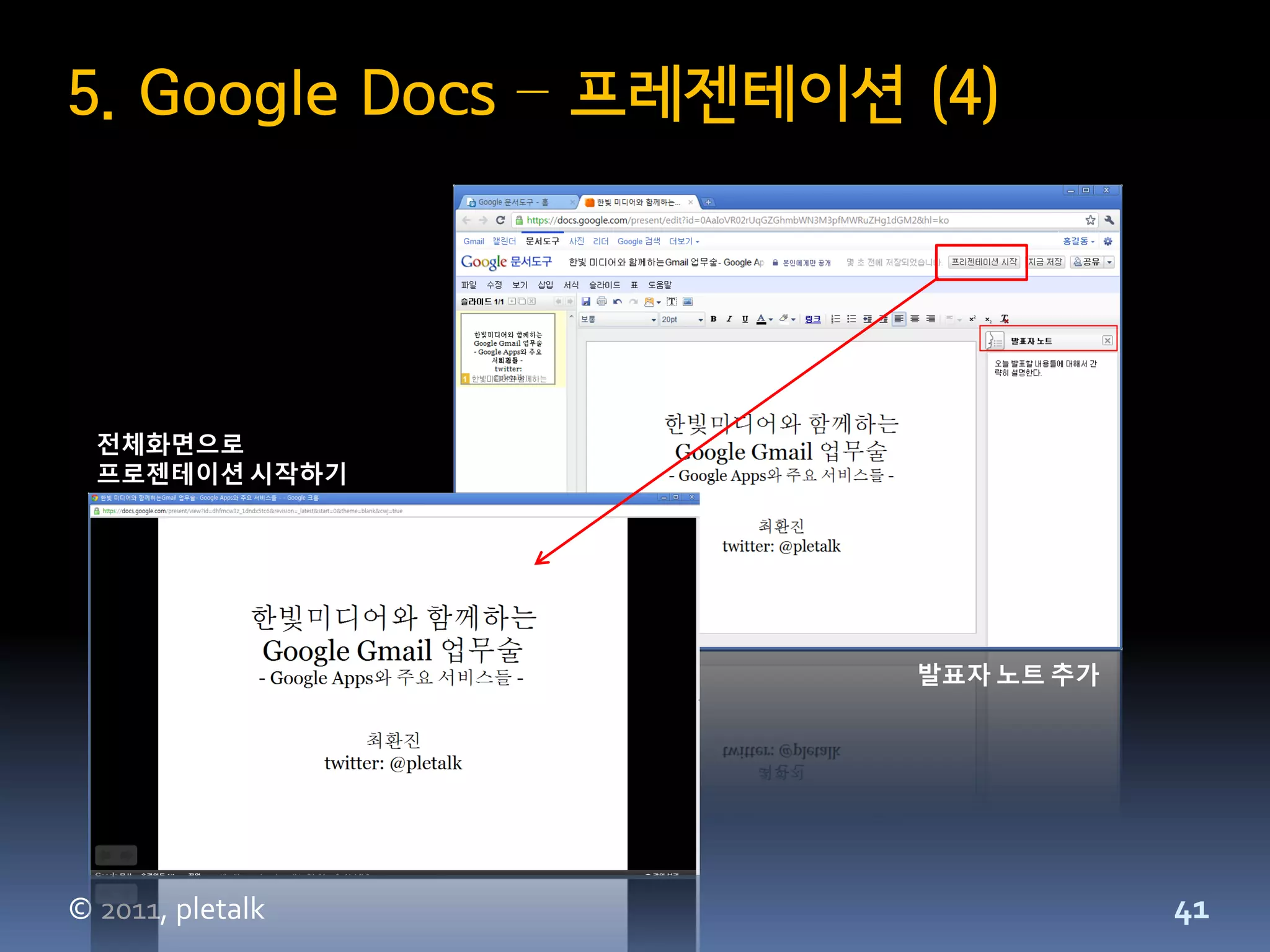Add a new slide with the plus icon
The width and height of the screenshot is (1270, 952).
click(512, 302)
